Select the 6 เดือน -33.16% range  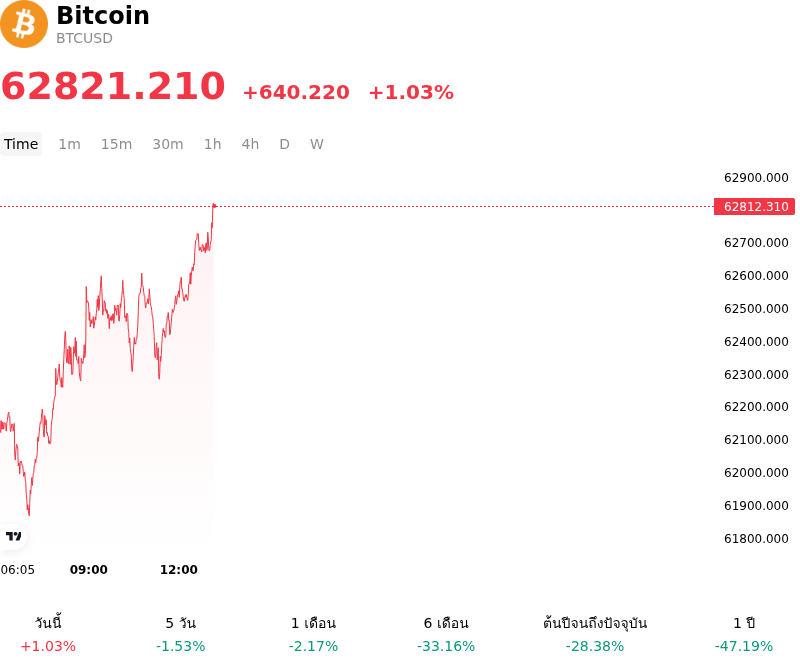point(446,634)
